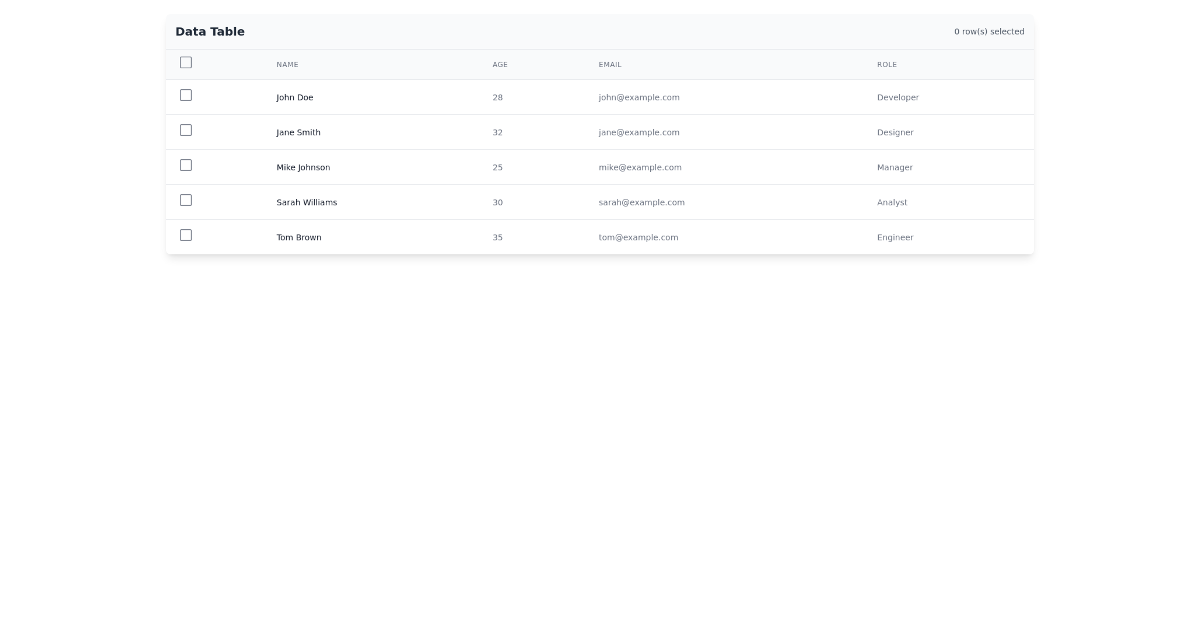Click the john@example.com email address
This screenshot has width=1200, height=630.
pyautogui.click(x=638, y=97)
